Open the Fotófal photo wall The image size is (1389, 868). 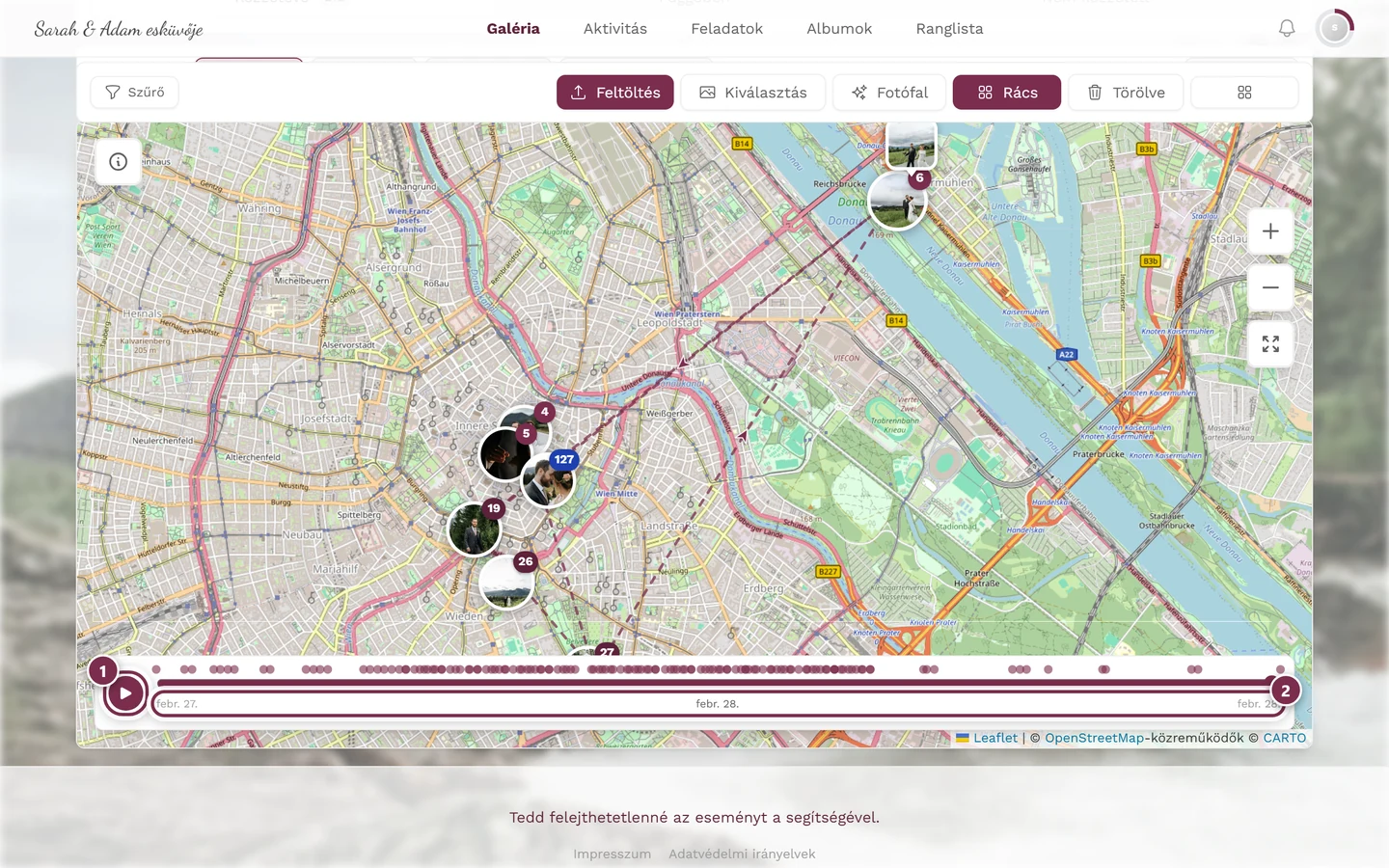click(x=889, y=93)
